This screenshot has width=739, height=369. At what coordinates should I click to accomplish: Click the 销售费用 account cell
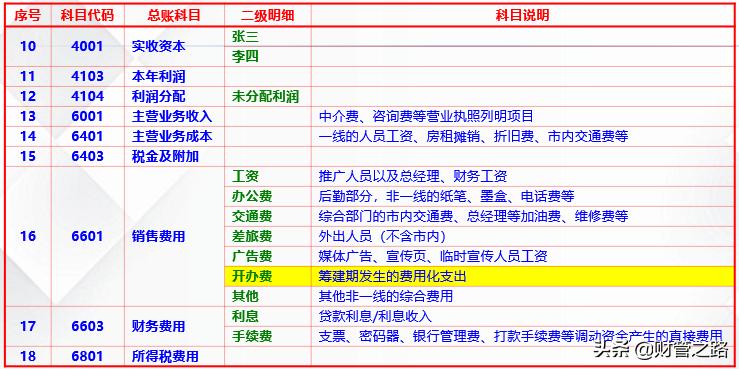(x=174, y=236)
